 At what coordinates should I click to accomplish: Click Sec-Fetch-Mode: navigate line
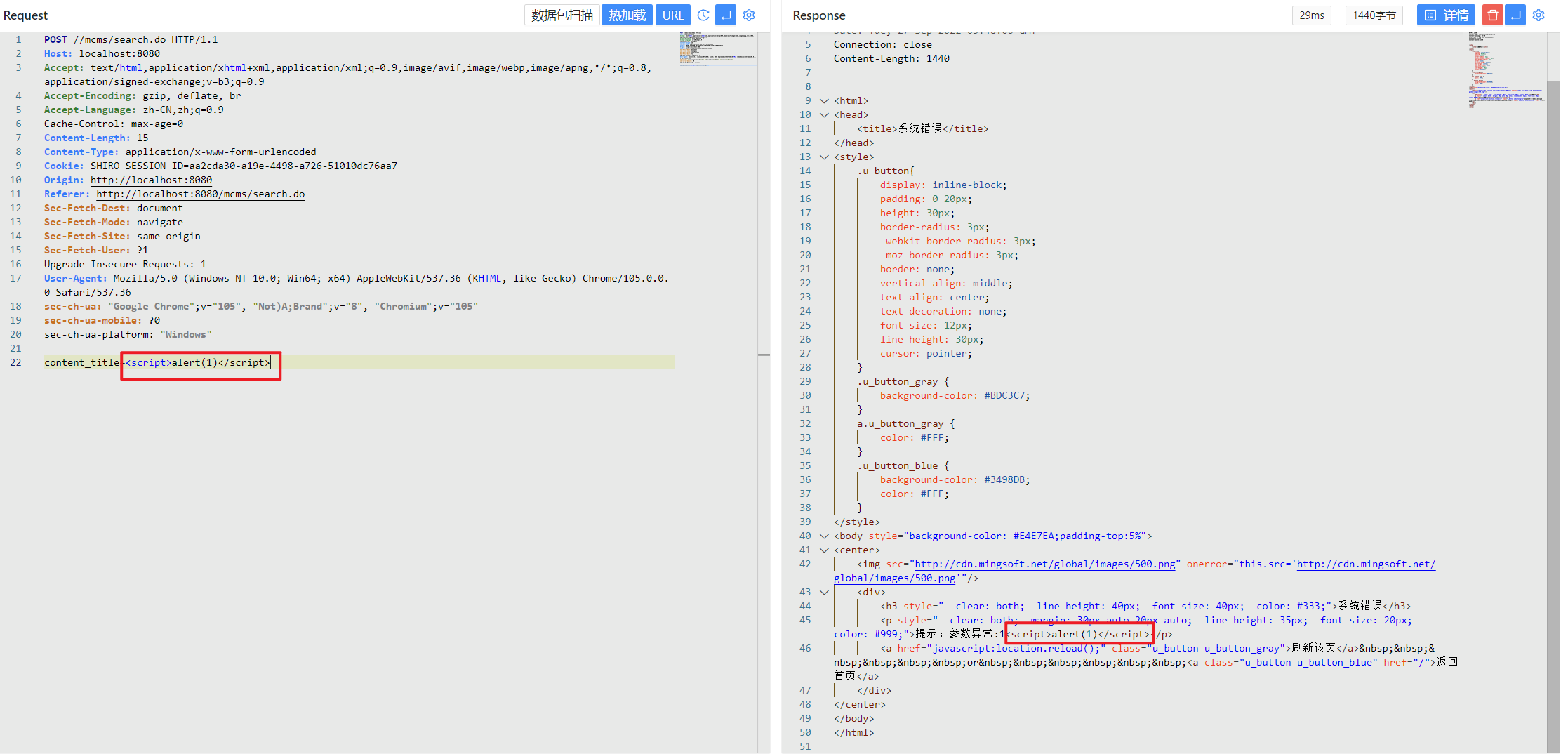point(114,222)
